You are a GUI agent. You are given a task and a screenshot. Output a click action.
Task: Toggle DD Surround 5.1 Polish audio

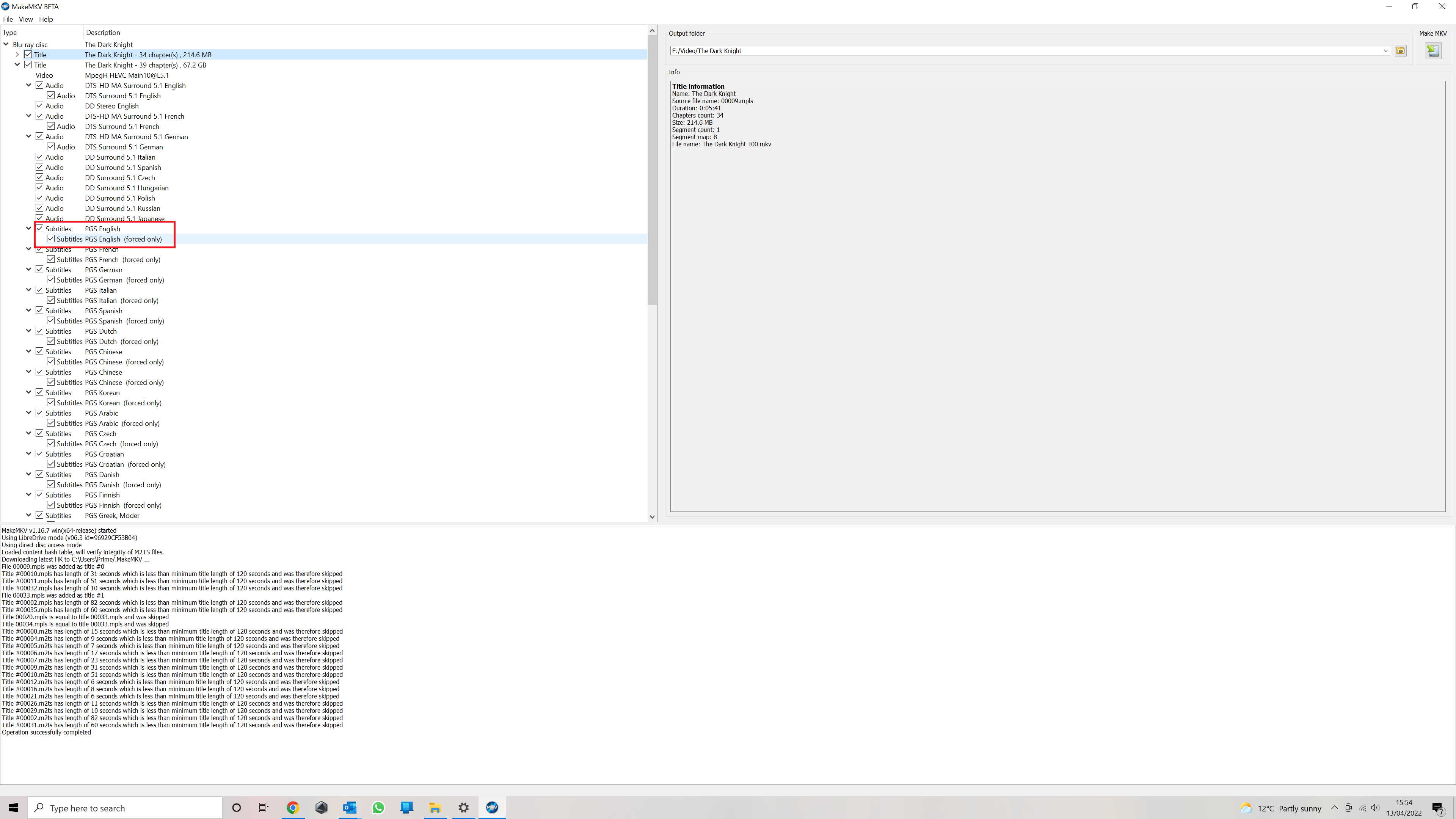(x=39, y=198)
